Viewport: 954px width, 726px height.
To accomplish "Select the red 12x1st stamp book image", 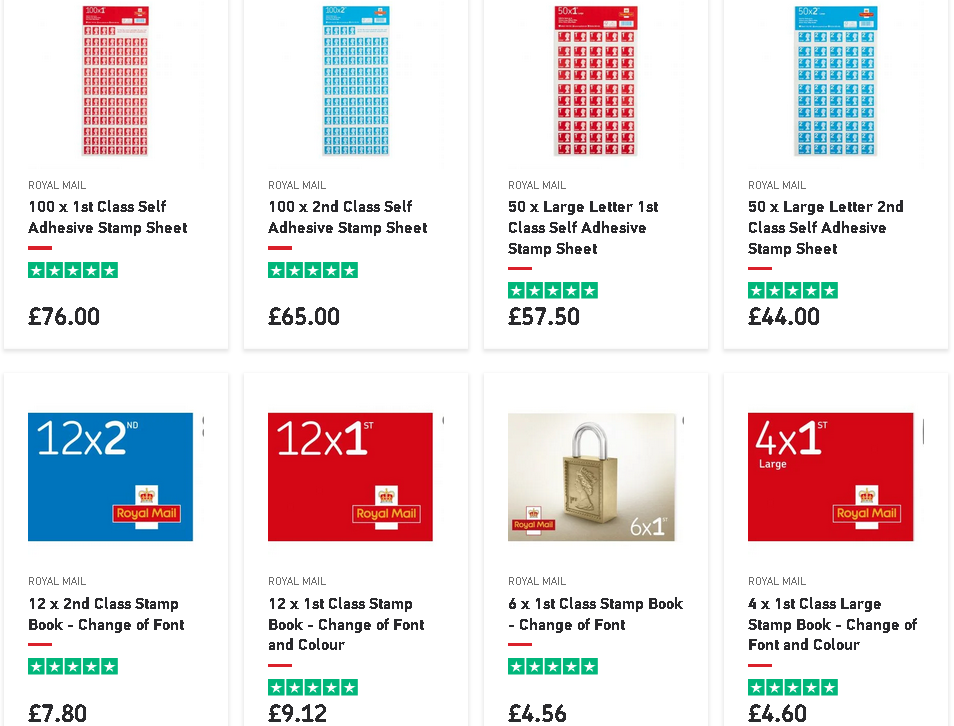I will (x=350, y=477).
